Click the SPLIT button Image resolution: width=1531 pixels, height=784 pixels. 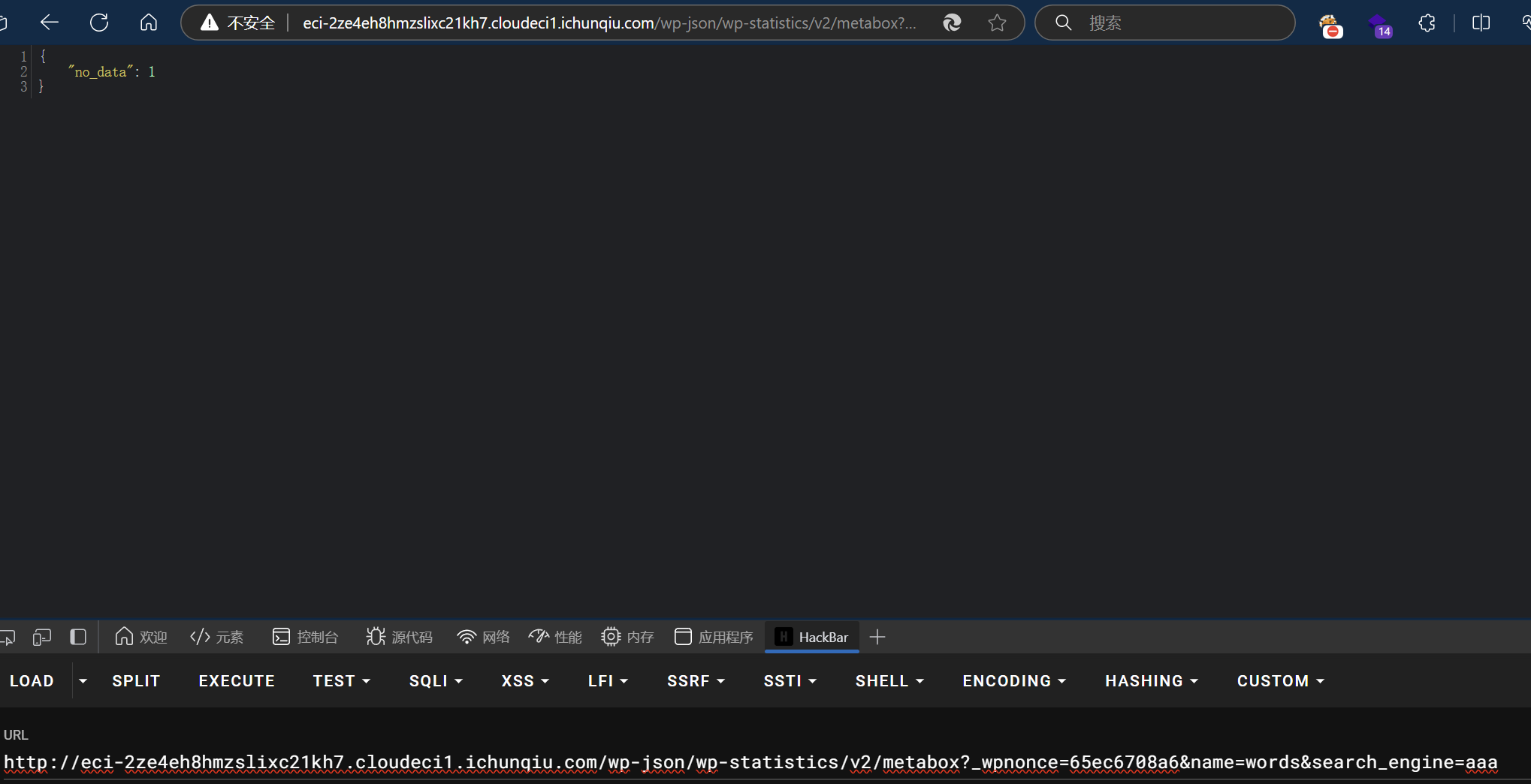point(136,681)
